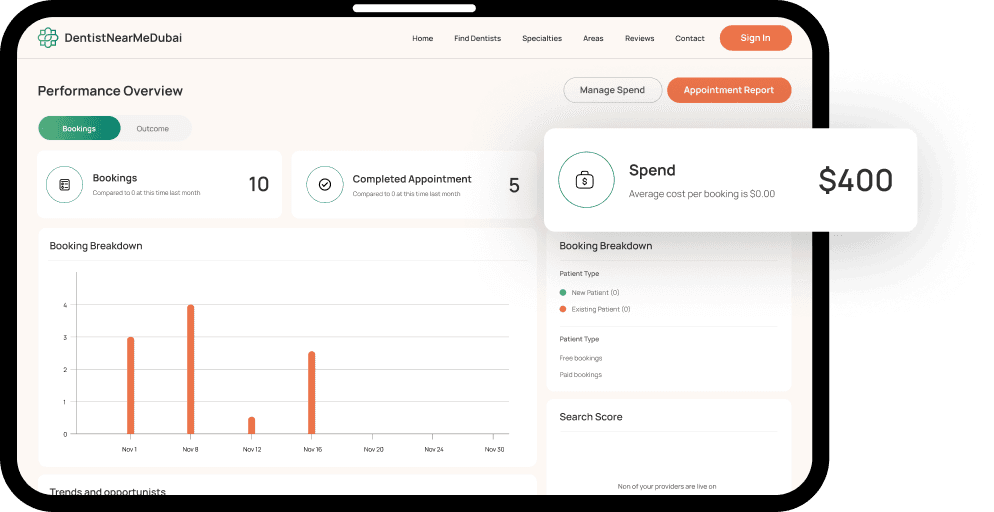Click the Bookings card list icon
This screenshot has height=512, width=994.
coord(65,185)
